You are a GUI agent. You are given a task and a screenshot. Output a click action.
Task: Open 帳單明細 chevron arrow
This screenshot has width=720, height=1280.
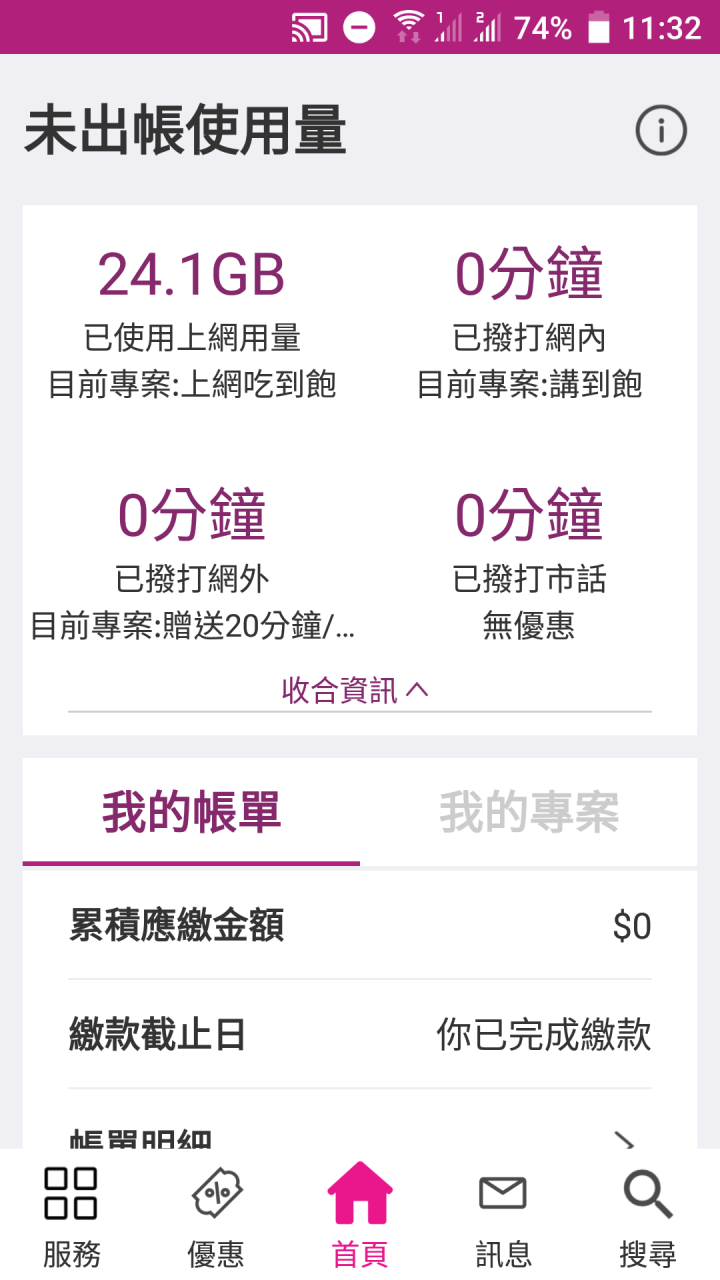(x=626, y=1140)
